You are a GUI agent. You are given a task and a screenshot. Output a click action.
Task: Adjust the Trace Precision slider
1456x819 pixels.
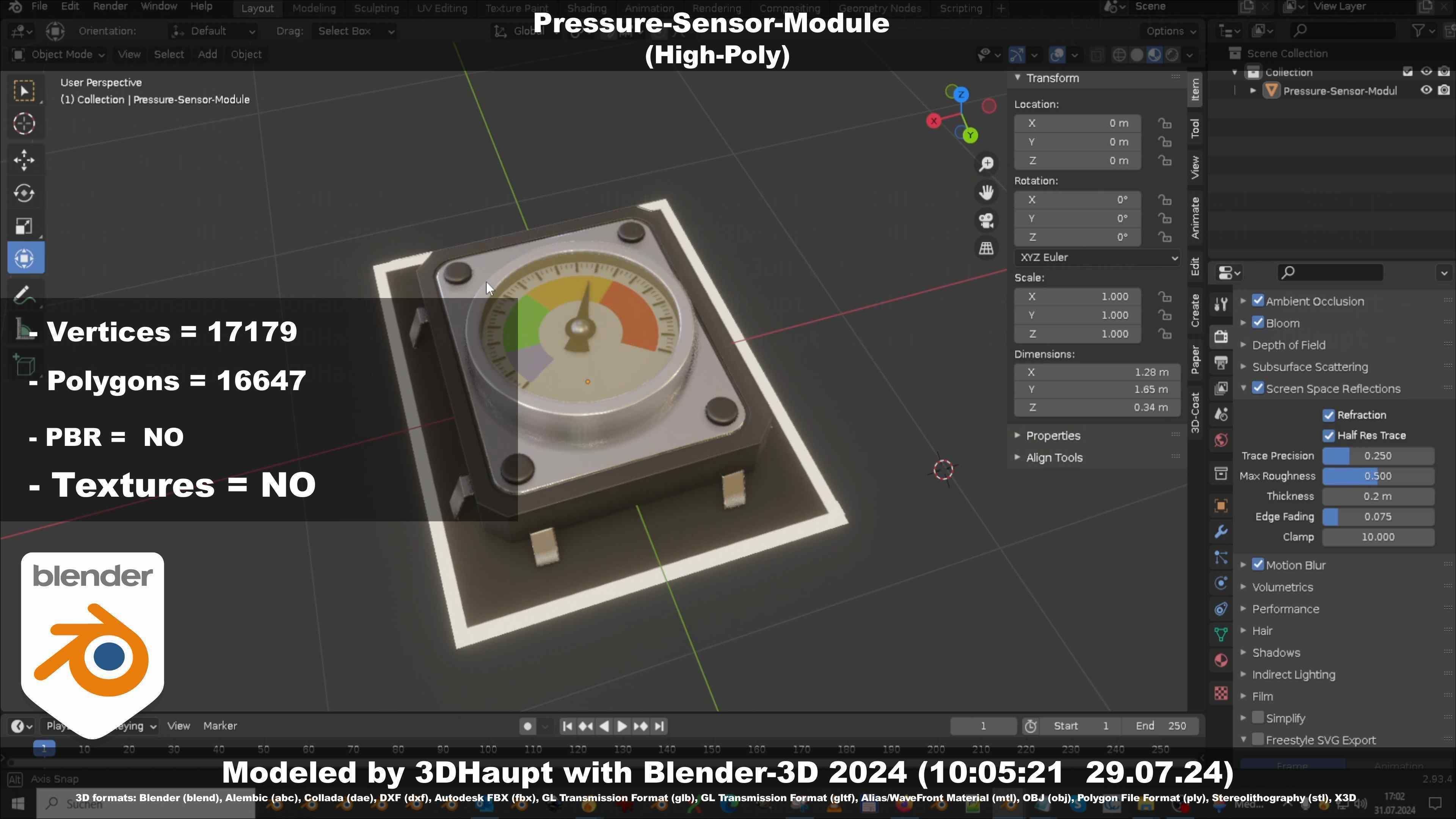tap(1378, 456)
